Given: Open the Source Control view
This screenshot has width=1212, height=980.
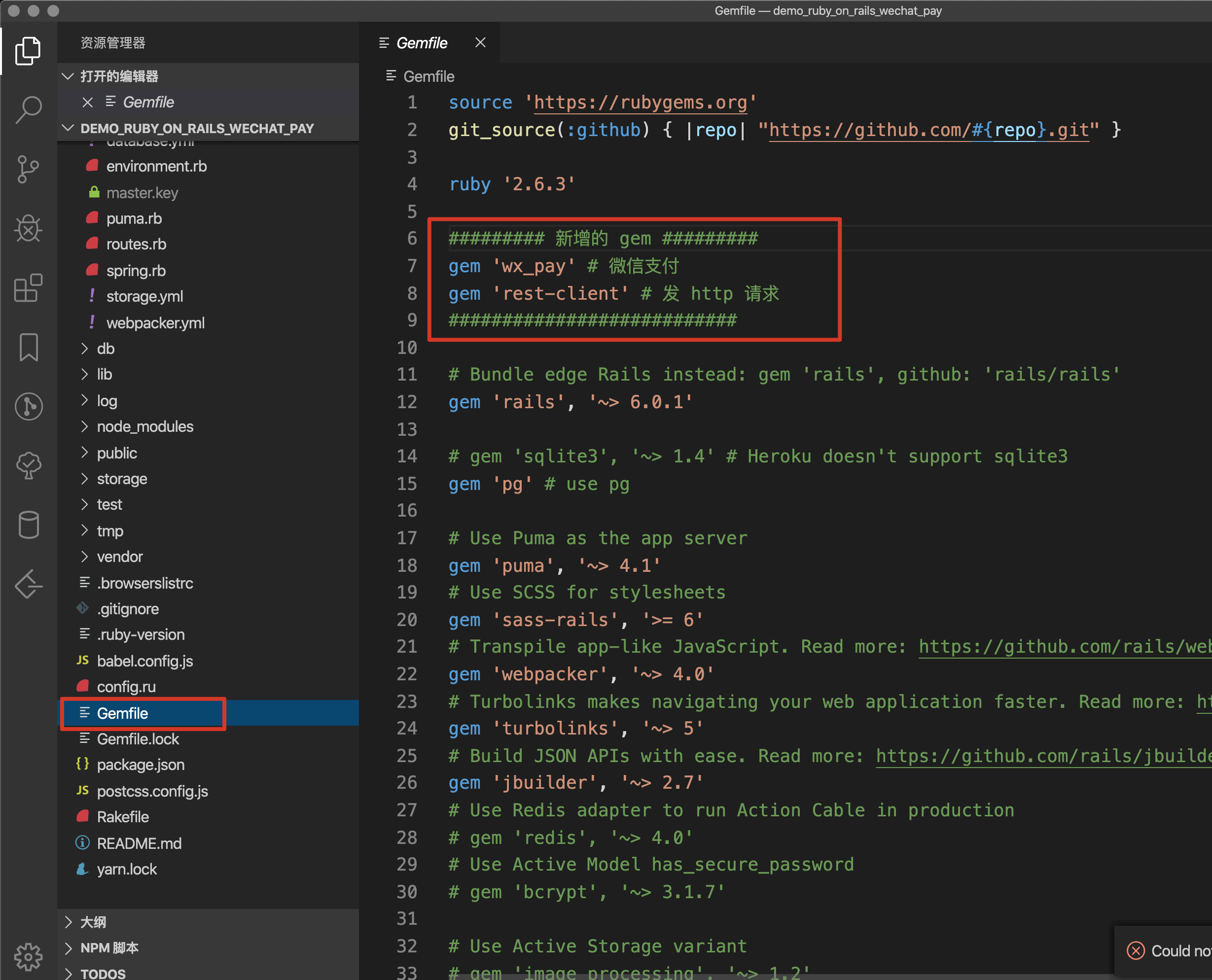Looking at the screenshot, I should [28, 169].
